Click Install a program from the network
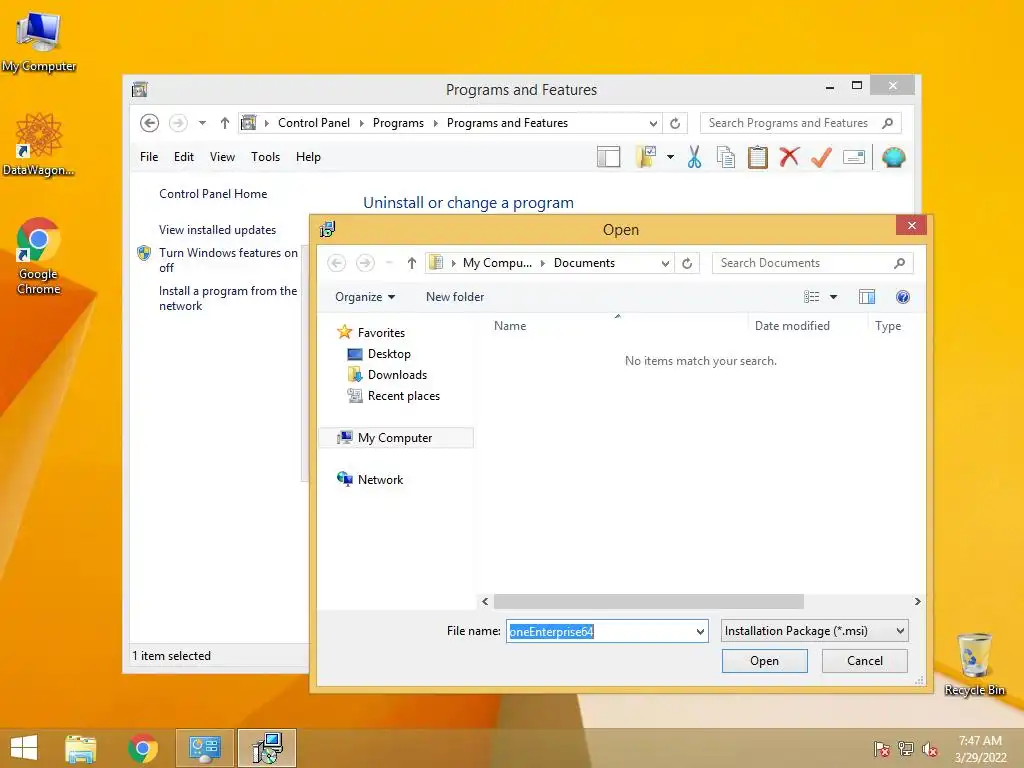 228,298
